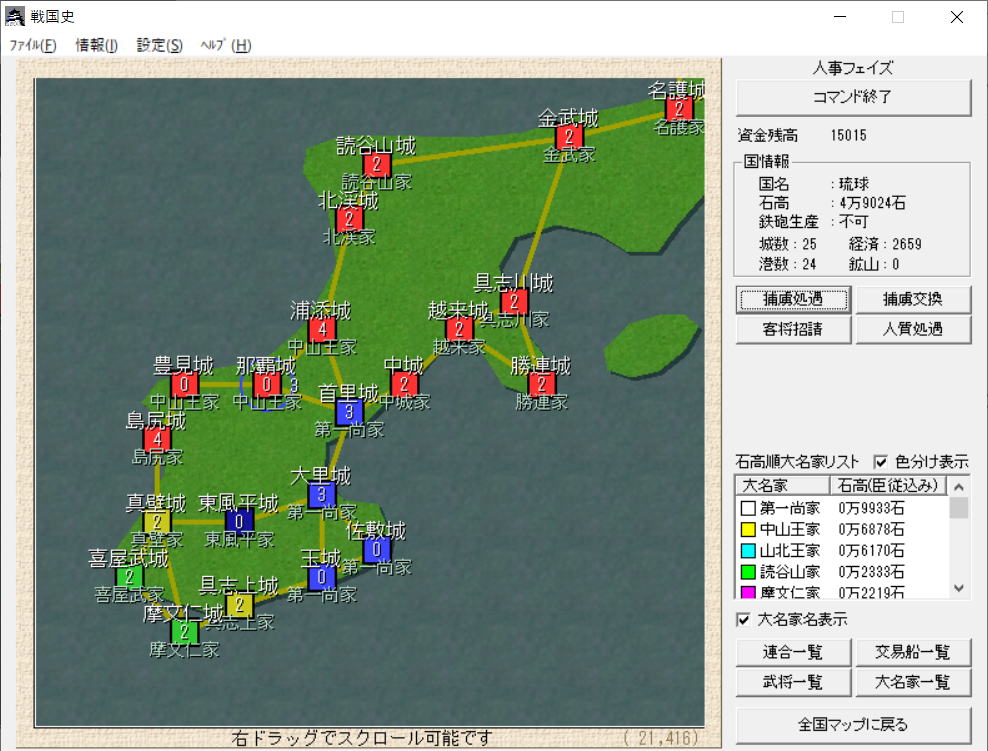
Task: Click the dark blue 東風平城 castle marker
Action: click(x=239, y=521)
